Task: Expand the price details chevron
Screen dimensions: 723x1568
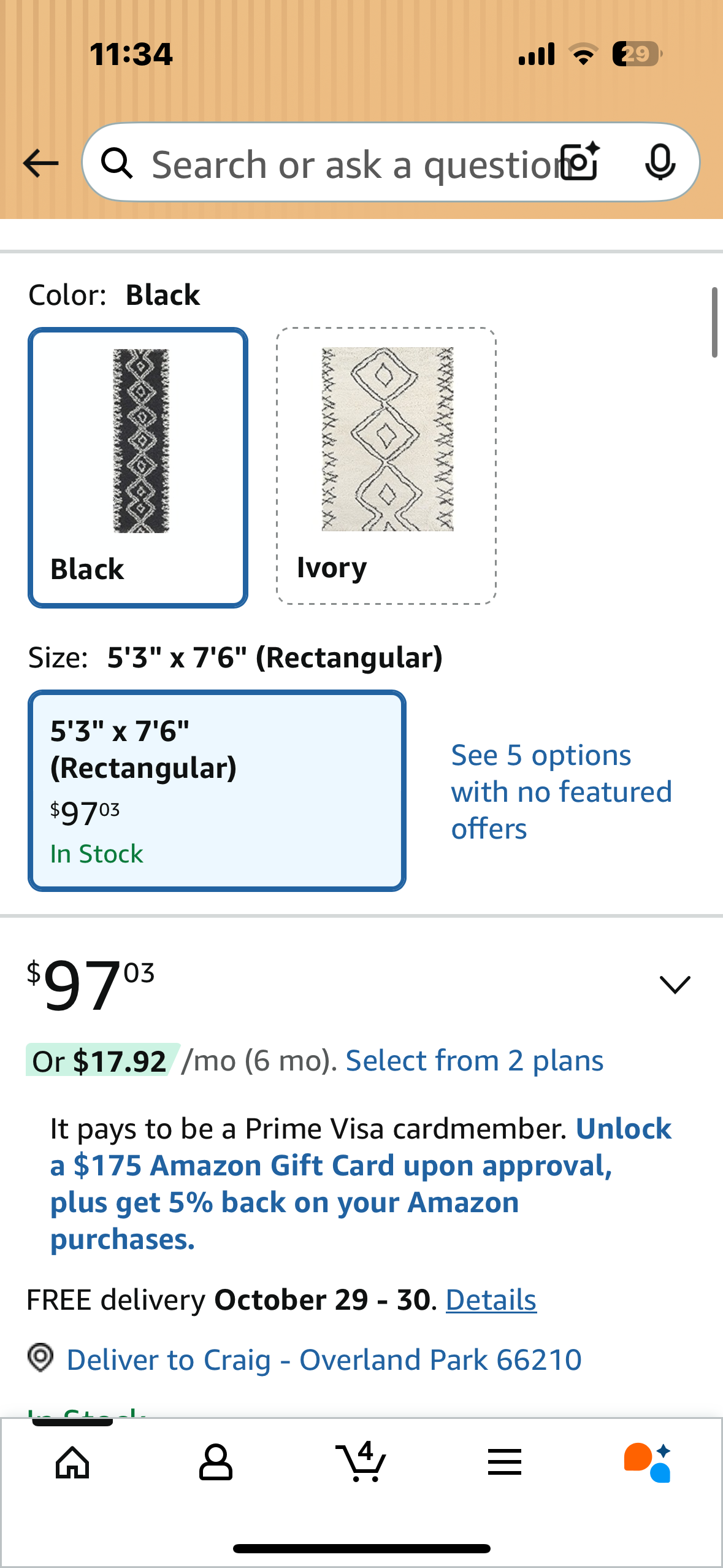Action: point(673,984)
